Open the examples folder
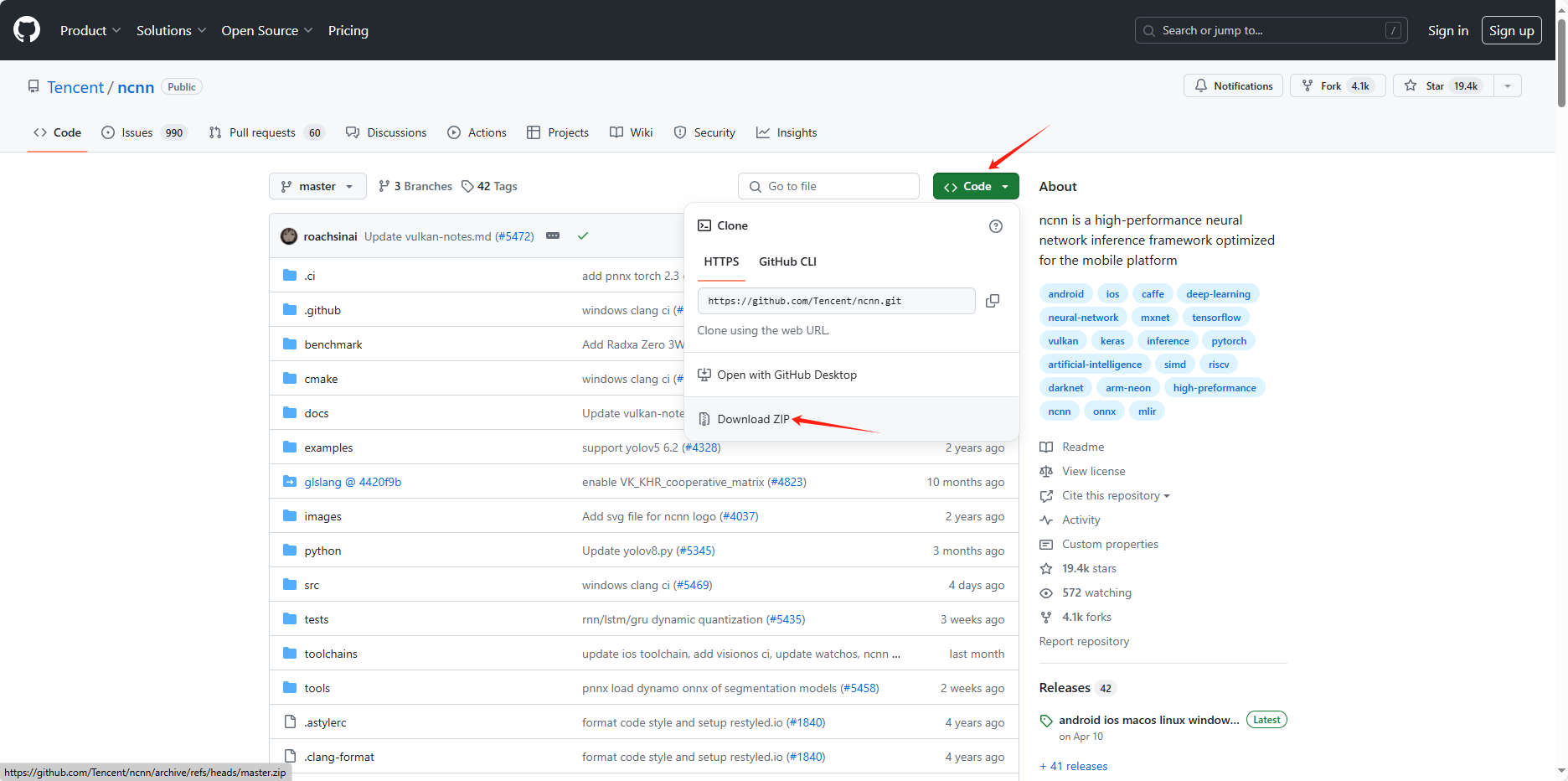The width and height of the screenshot is (1568, 781). tap(328, 447)
